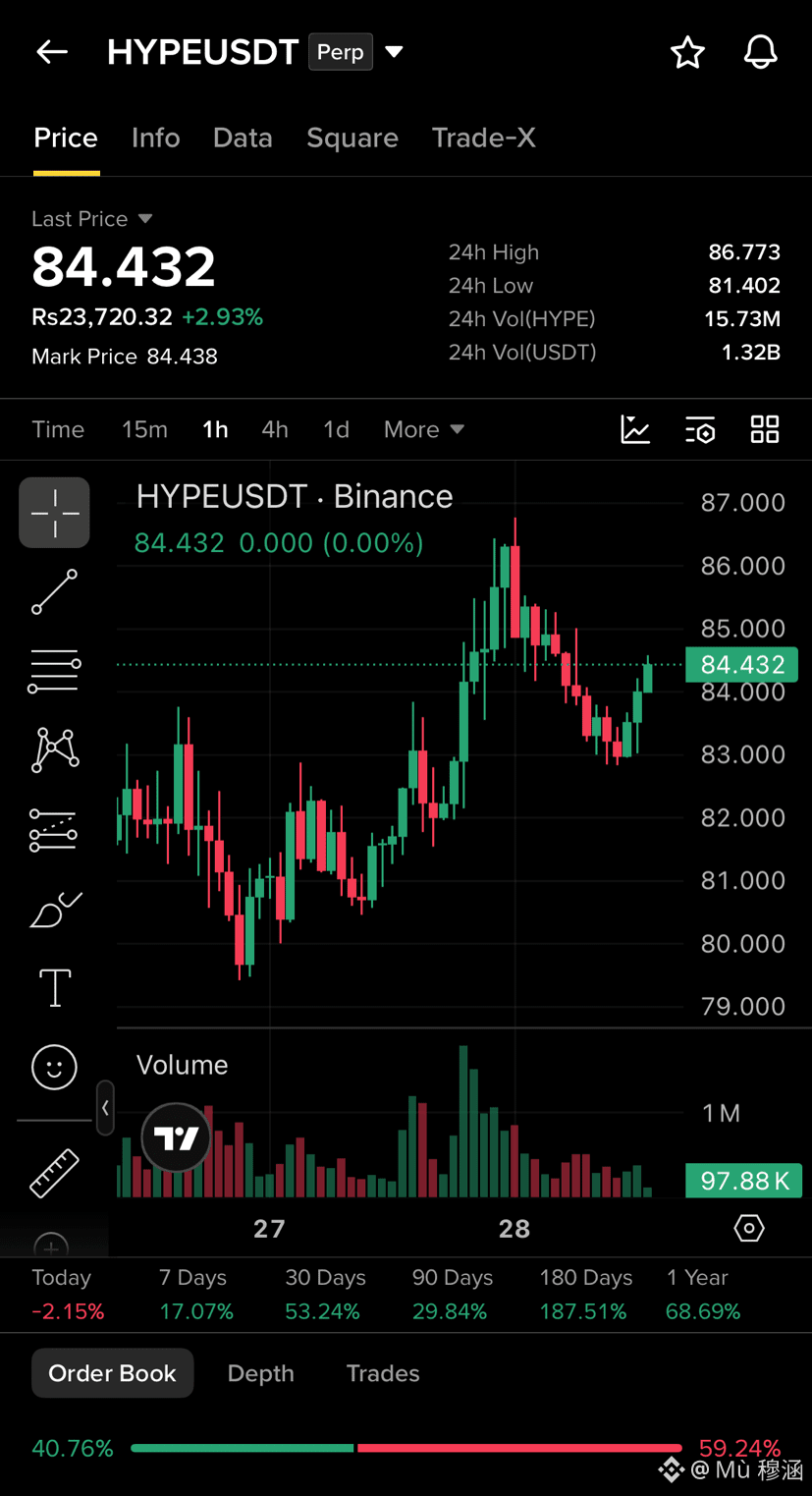Select the 1h chart interval

[x=215, y=429]
